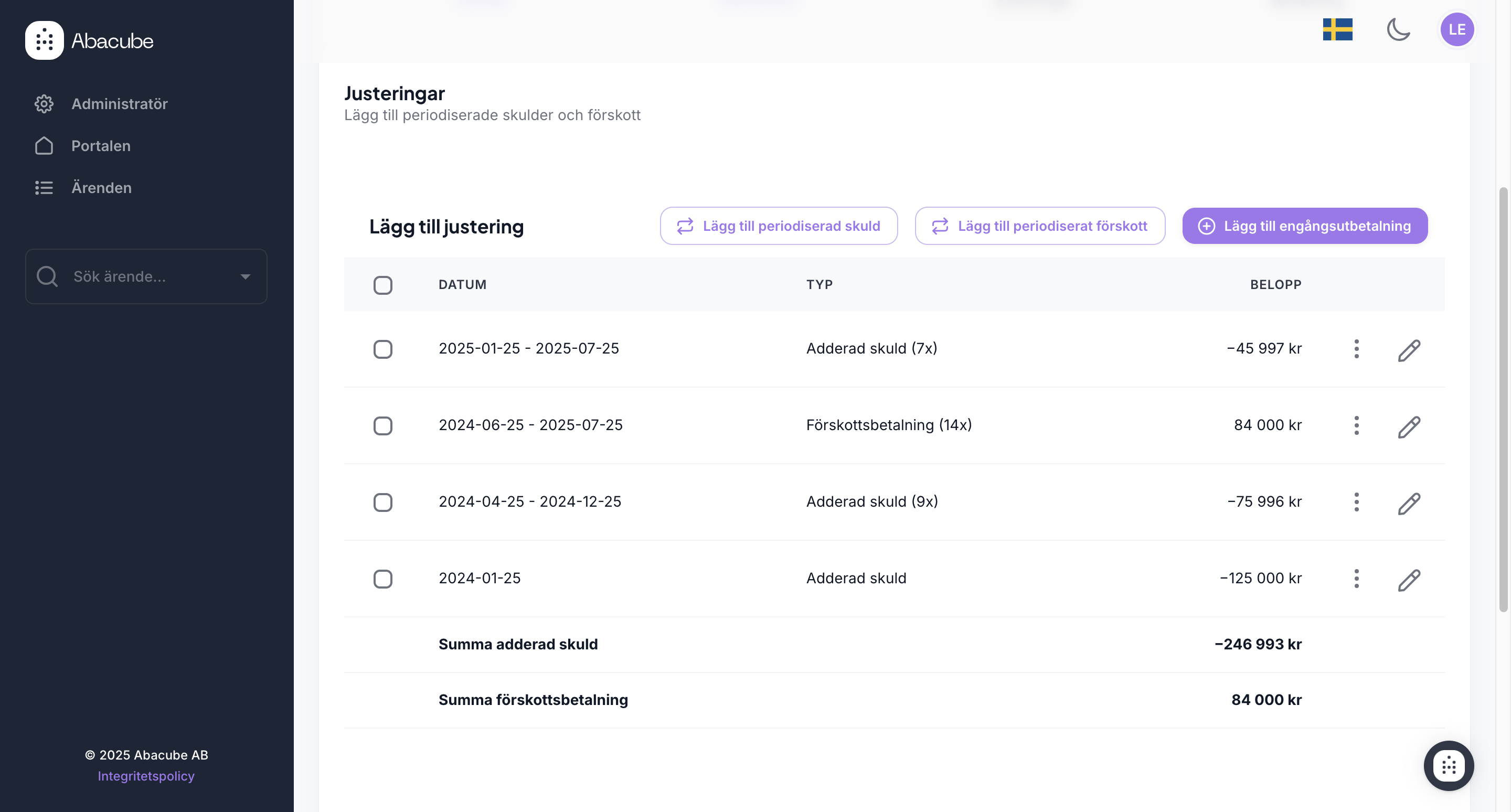Open the Abacube chat widget bottom right
This screenshot has width=1511, height=812.
pos(1448,765)
